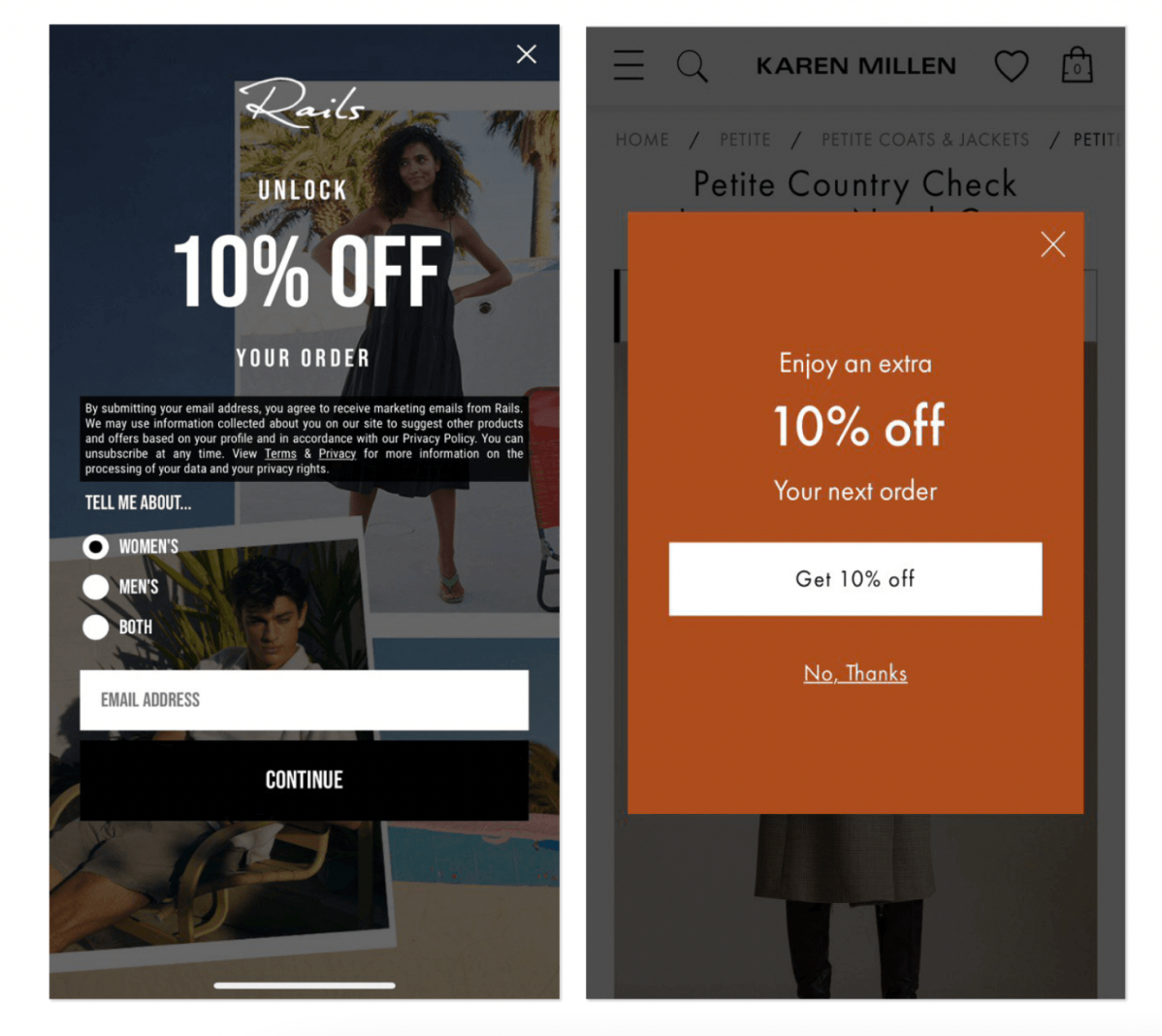Select the Women's radio option
The image size is (1162, 1036).
[x=96, y=547]
